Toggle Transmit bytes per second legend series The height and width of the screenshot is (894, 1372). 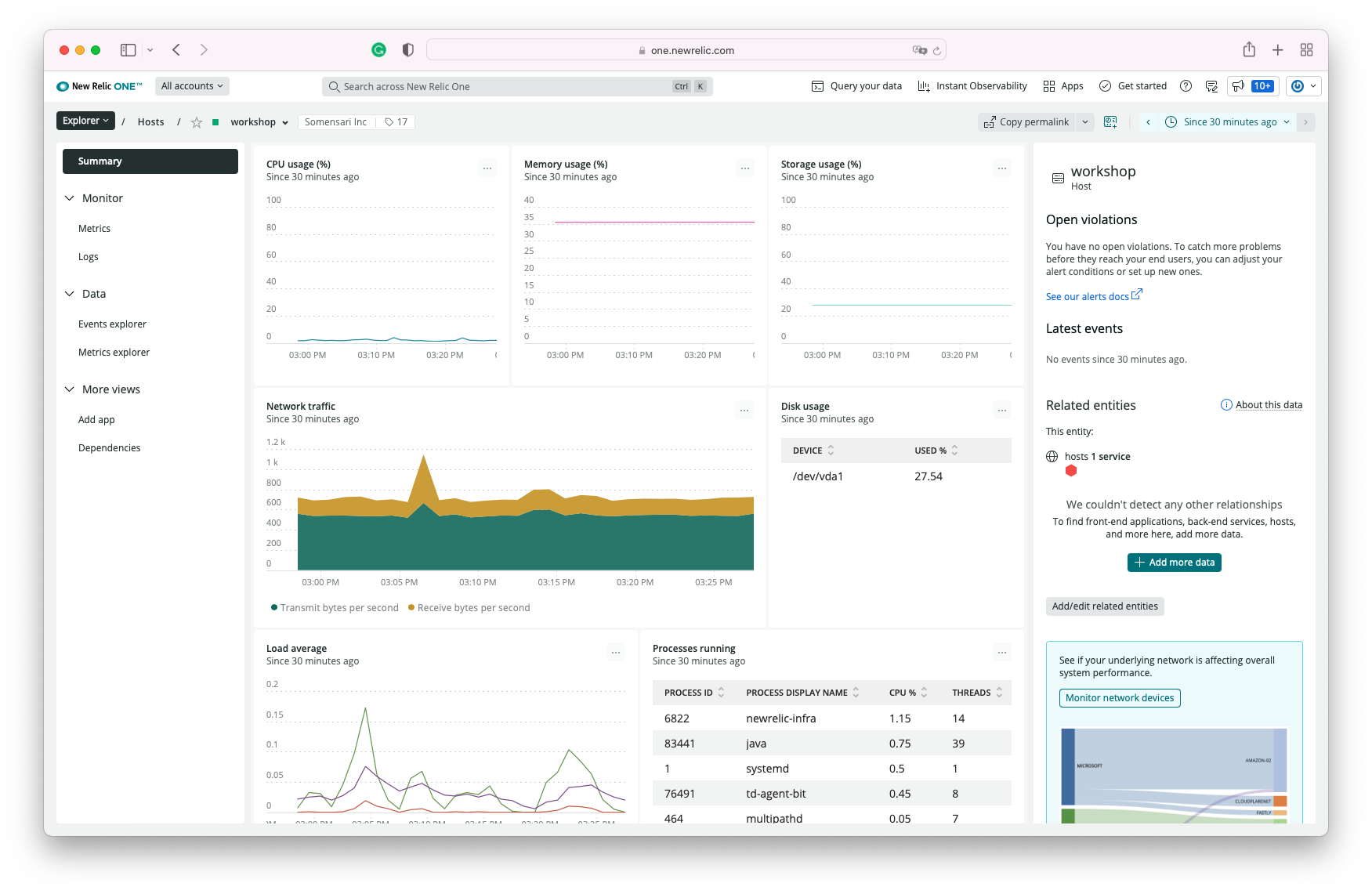335,608
